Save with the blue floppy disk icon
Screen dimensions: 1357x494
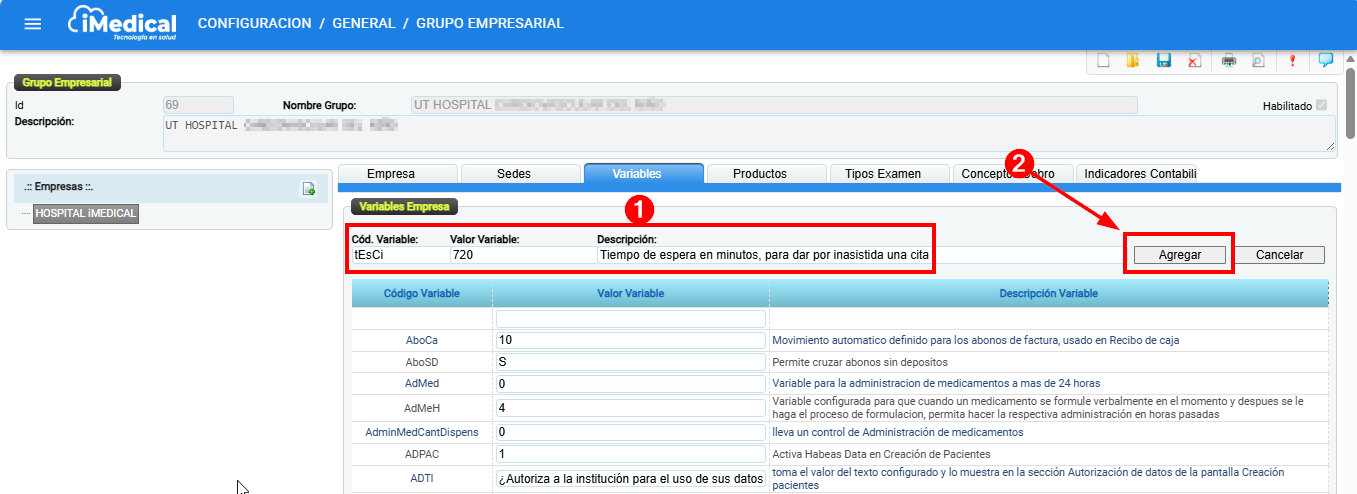pos(1163,61)
